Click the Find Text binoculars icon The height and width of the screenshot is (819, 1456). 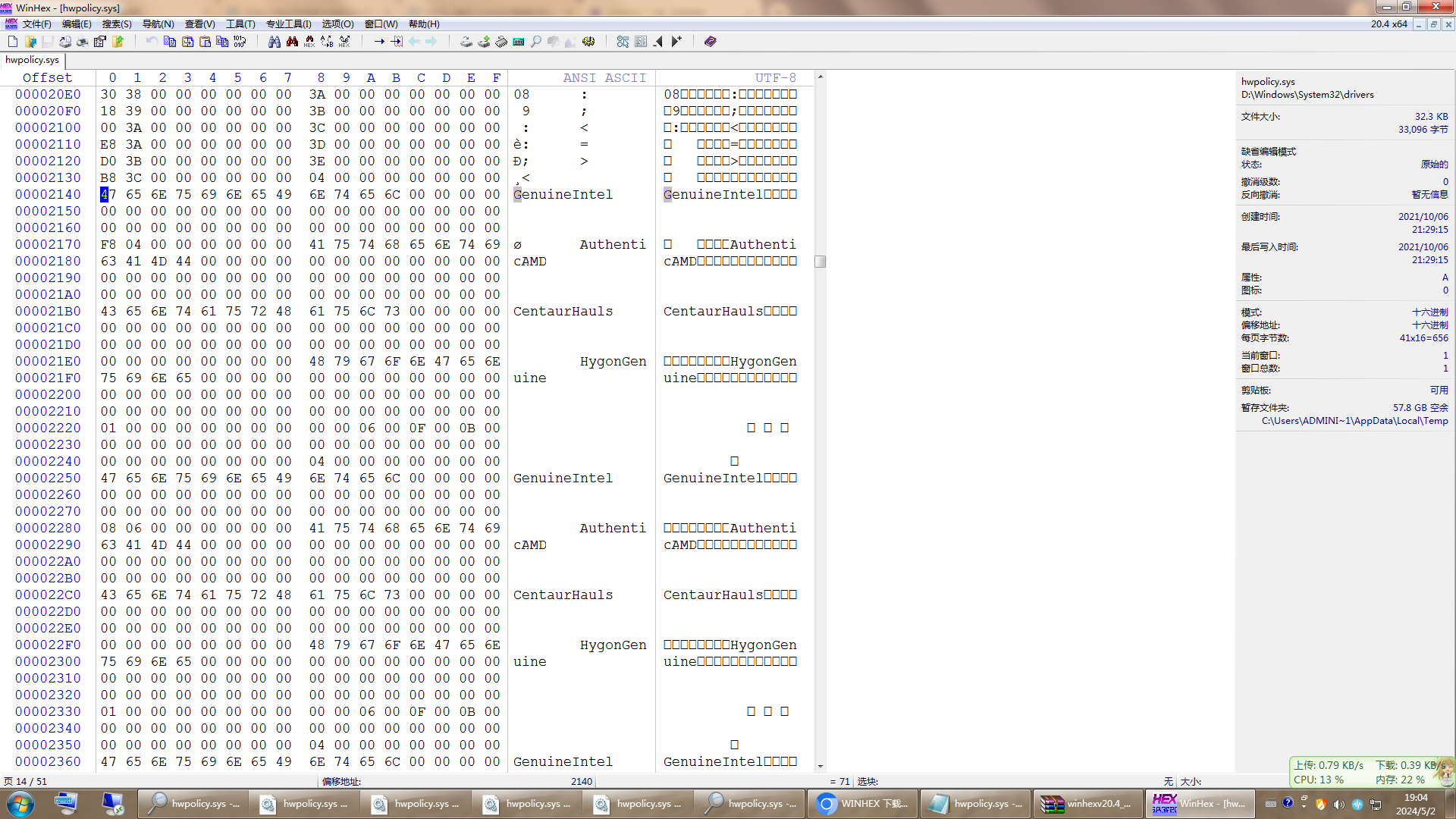tap(275, 42)
